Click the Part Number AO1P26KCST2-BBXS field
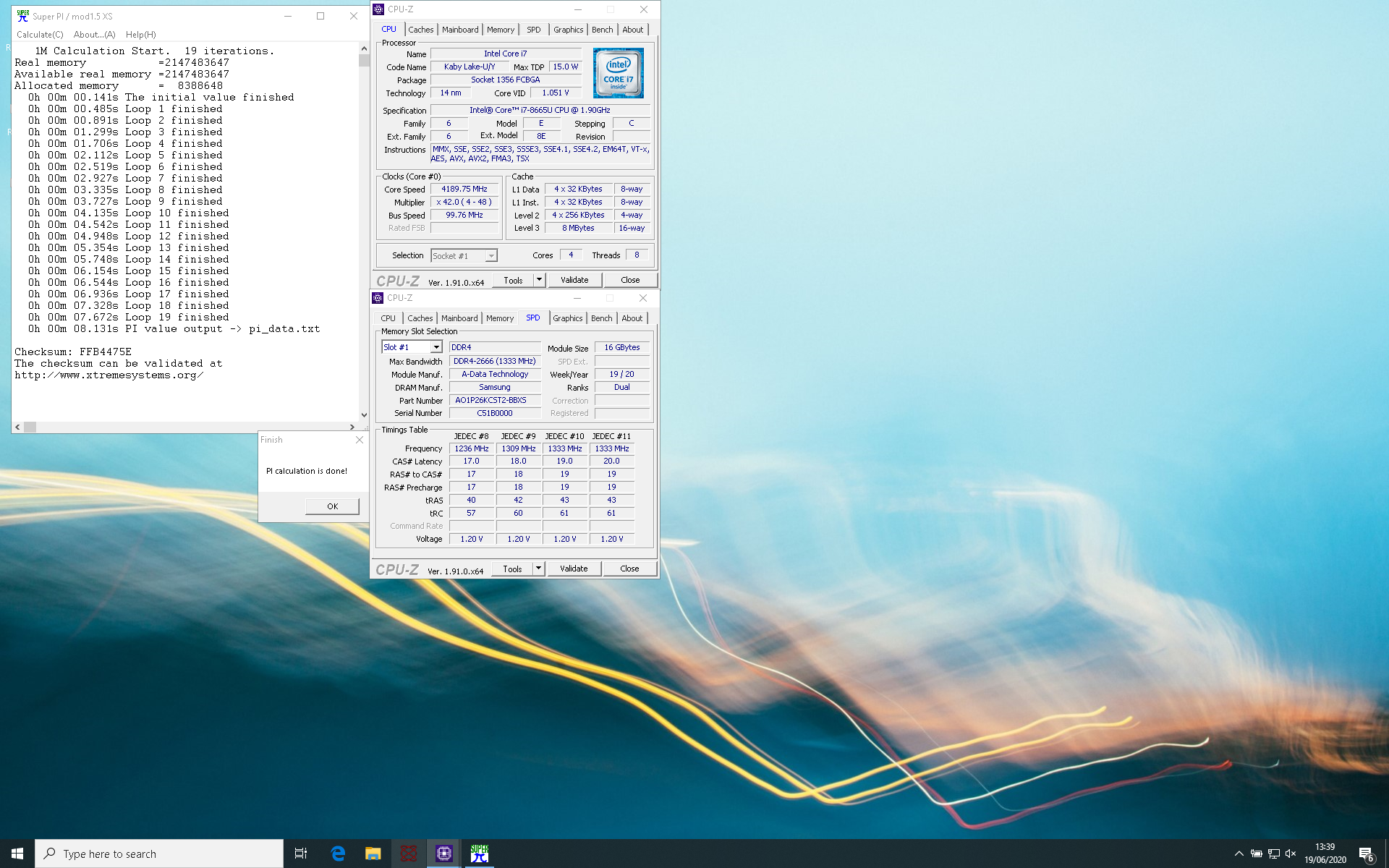This screenshot has width=1389, height=868. pos(495,400)
